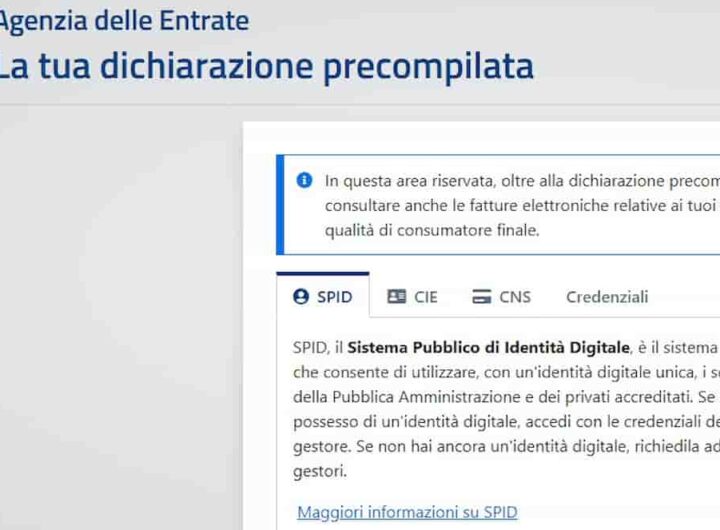720x530 pixels.
Task: Click the 'gestore. Se non hai ancora' line
Action: pos(506,446)
